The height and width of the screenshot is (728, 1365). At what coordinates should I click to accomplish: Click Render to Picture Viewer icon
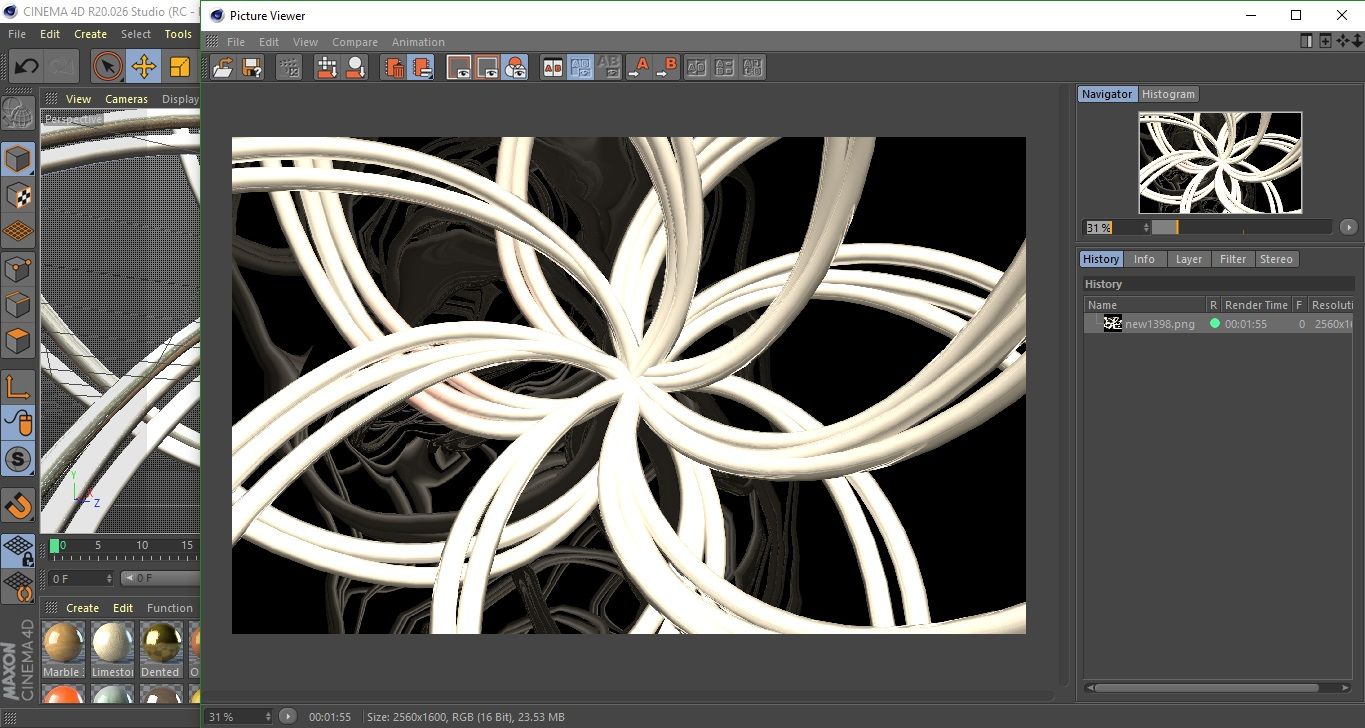click(327, 67)
